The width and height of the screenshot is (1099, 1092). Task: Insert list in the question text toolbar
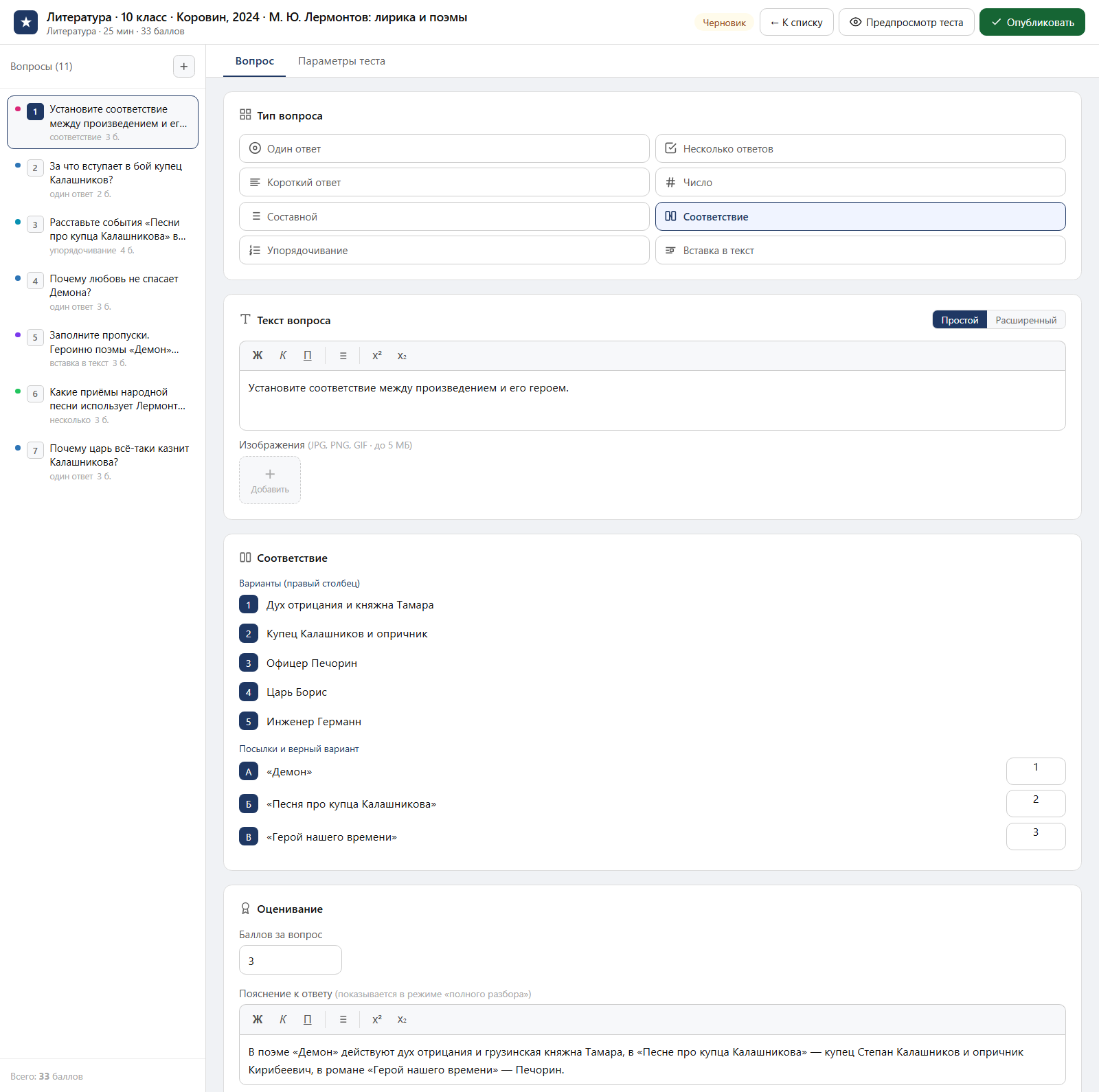(x=343, y=356)
